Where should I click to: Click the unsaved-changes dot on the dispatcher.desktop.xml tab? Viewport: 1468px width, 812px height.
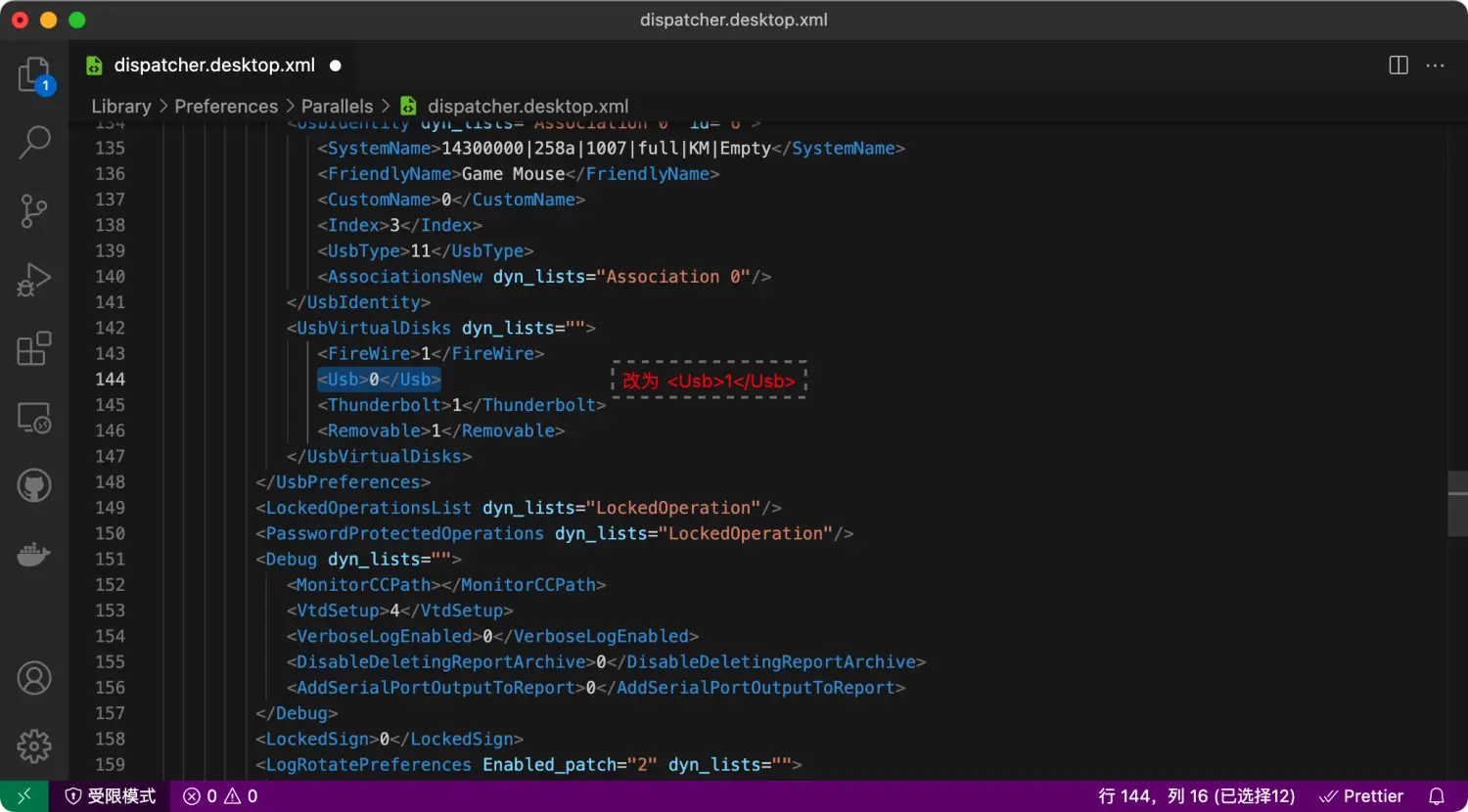point(336,66)
